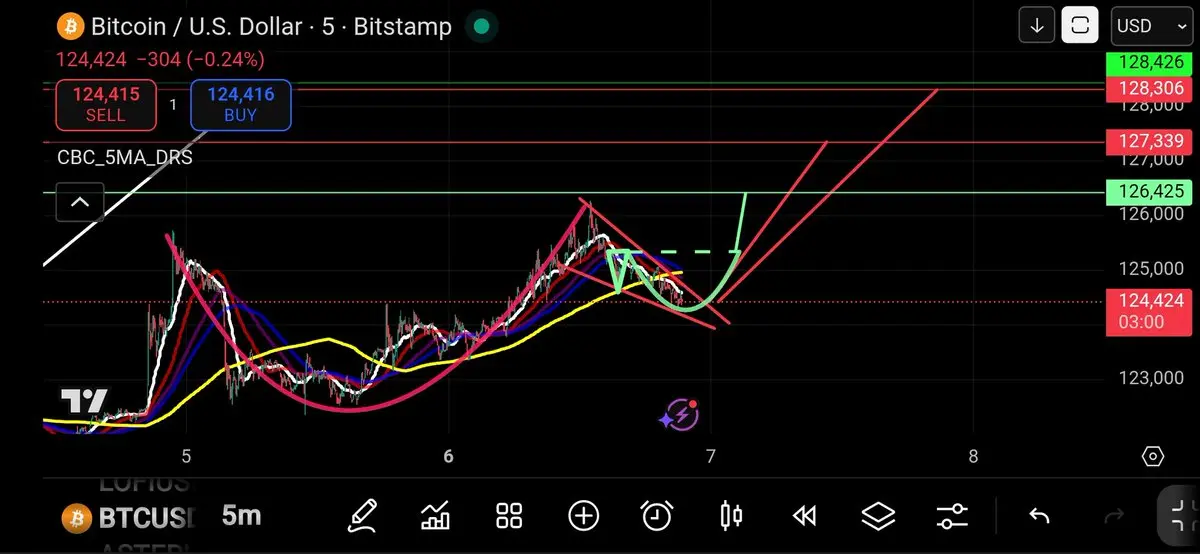
Task: Open the indicators chart icon
Action: click(x=435, y=516)
